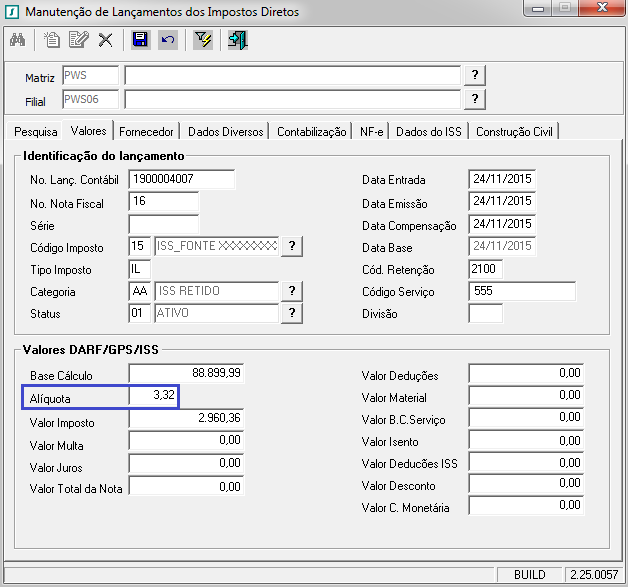Go to Dados do ISS tab
This screenshot has width=628, height=587.
tap(429, 132)
